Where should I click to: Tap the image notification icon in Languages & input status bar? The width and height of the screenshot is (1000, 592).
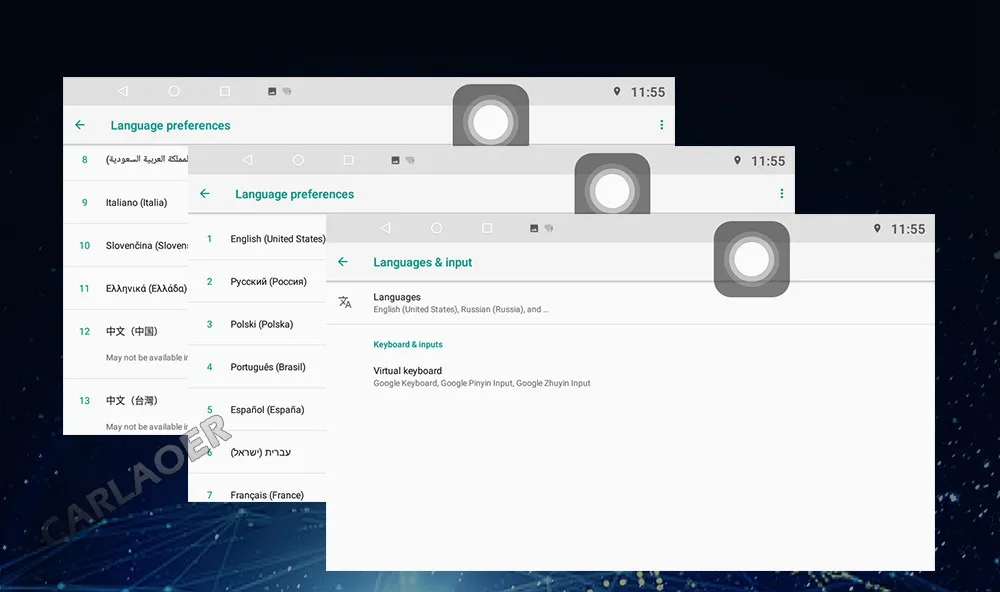coord(534,228)
